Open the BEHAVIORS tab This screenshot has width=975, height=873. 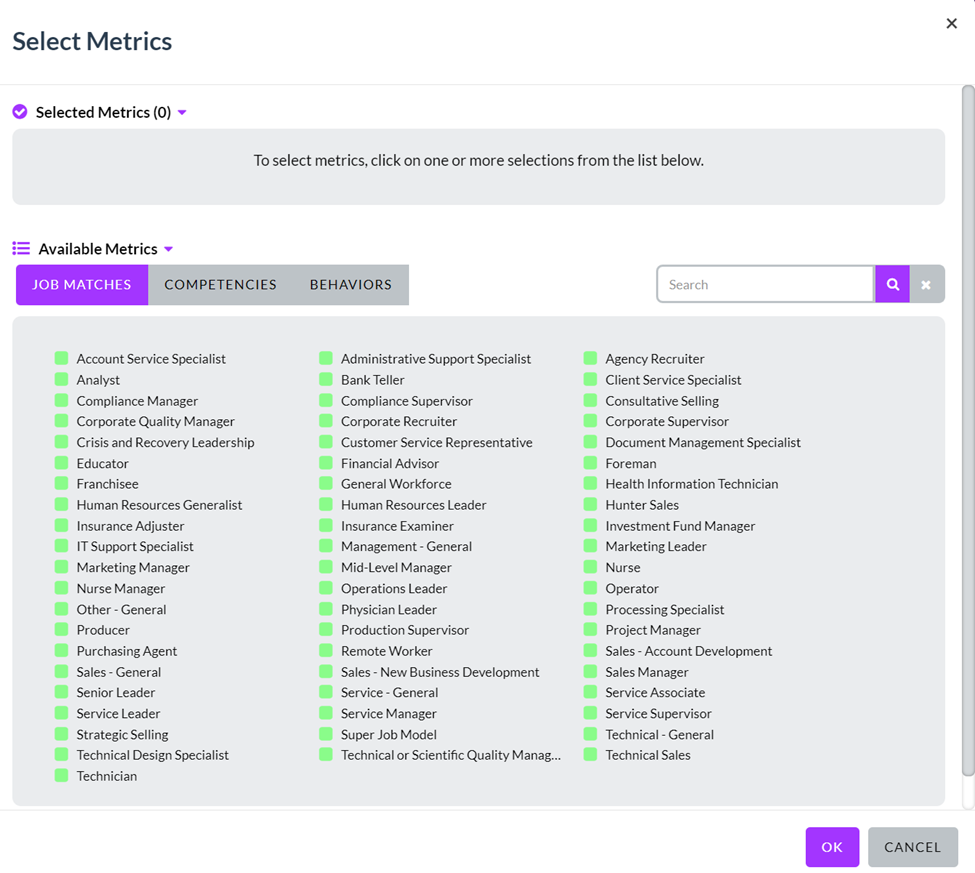(349, 284)
